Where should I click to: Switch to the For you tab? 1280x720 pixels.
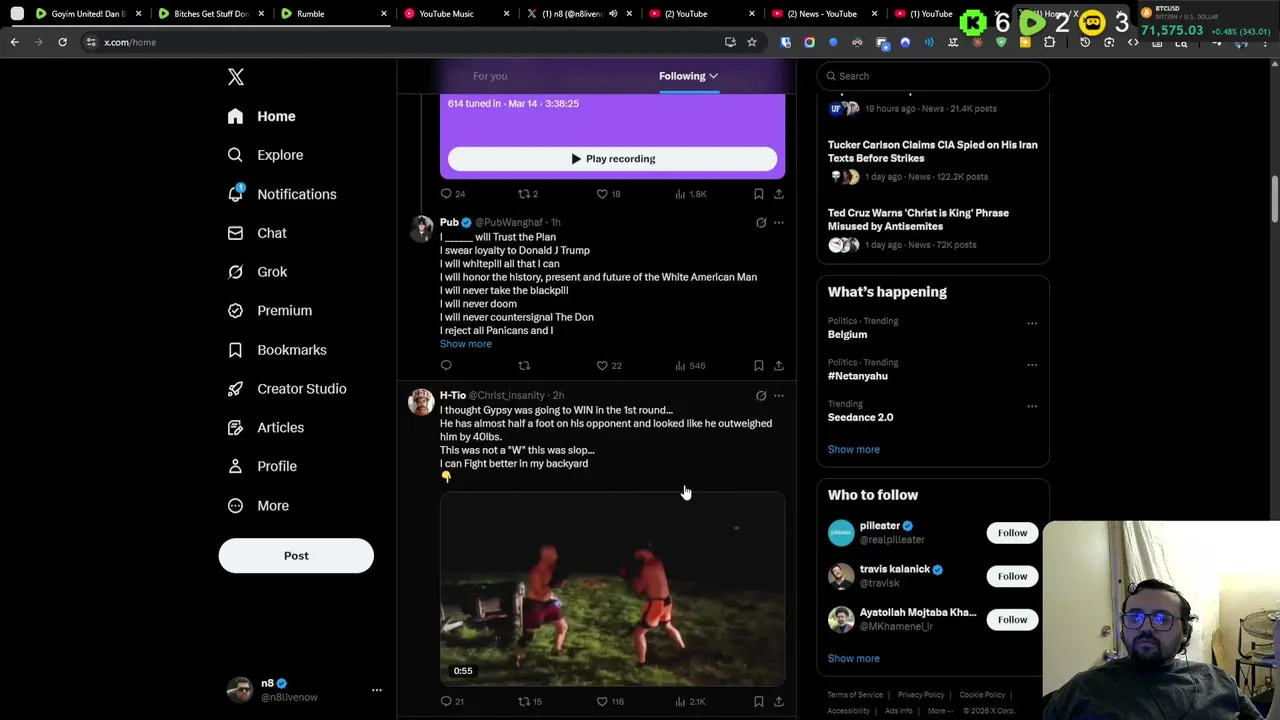click(490, 76)
